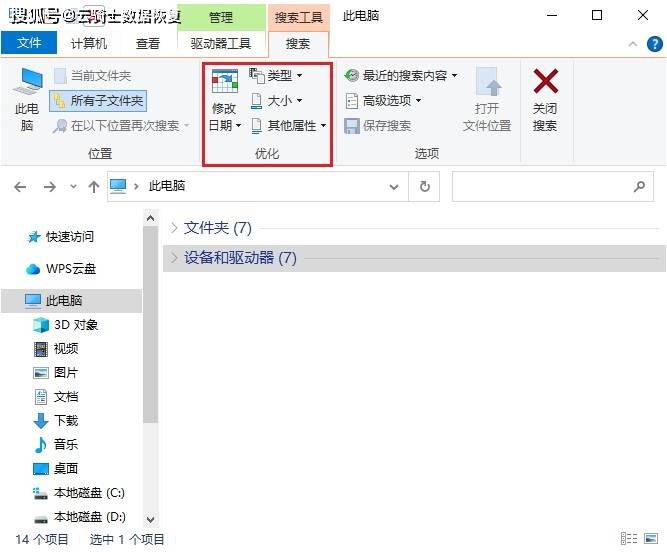Image resolution: width=667 pixels, height=552 pixels.
Task: Click the 保存搜索 floppy disk icon
Action: [352, 126]
